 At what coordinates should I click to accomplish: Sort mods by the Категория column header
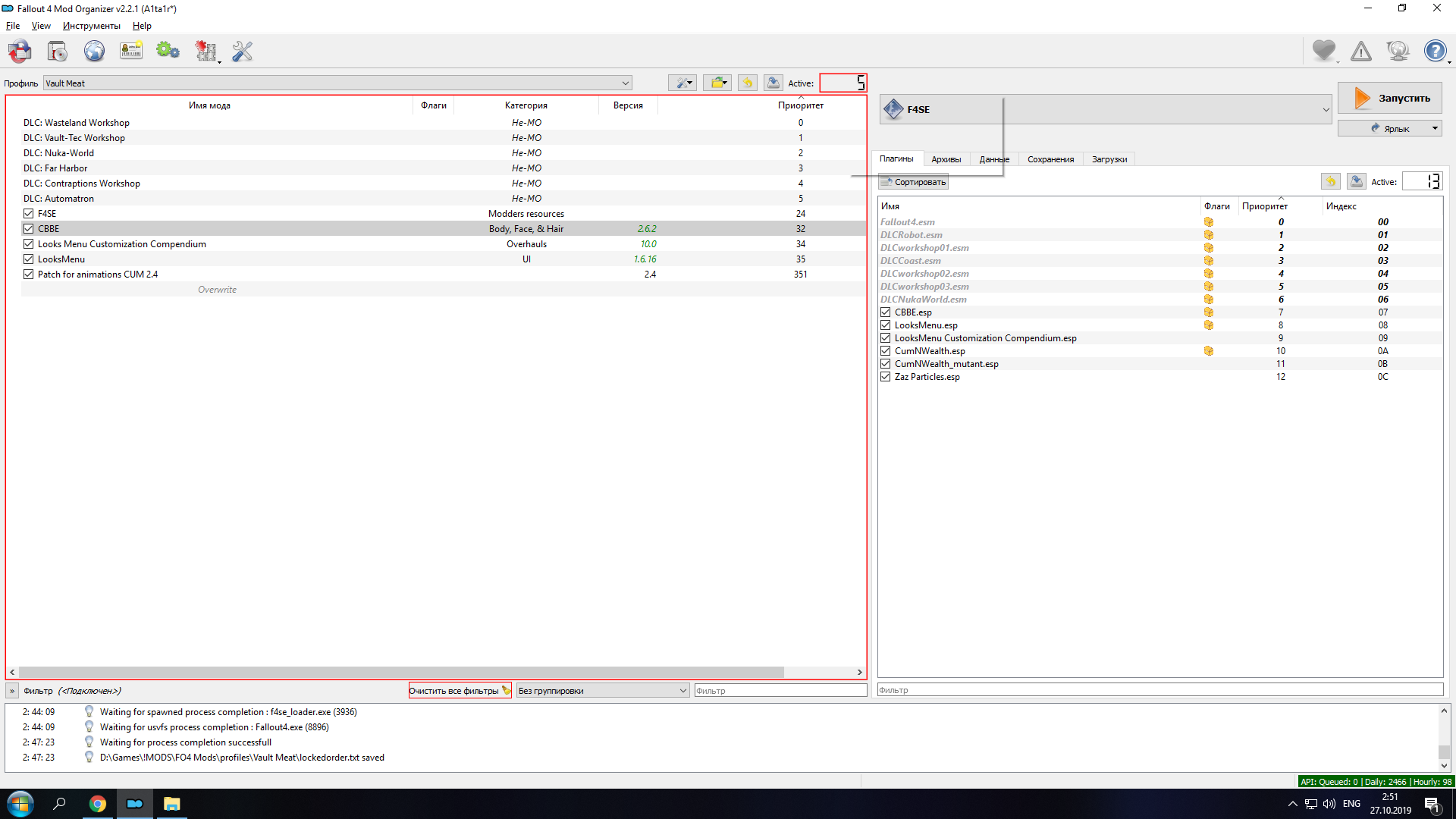(526, 105)
